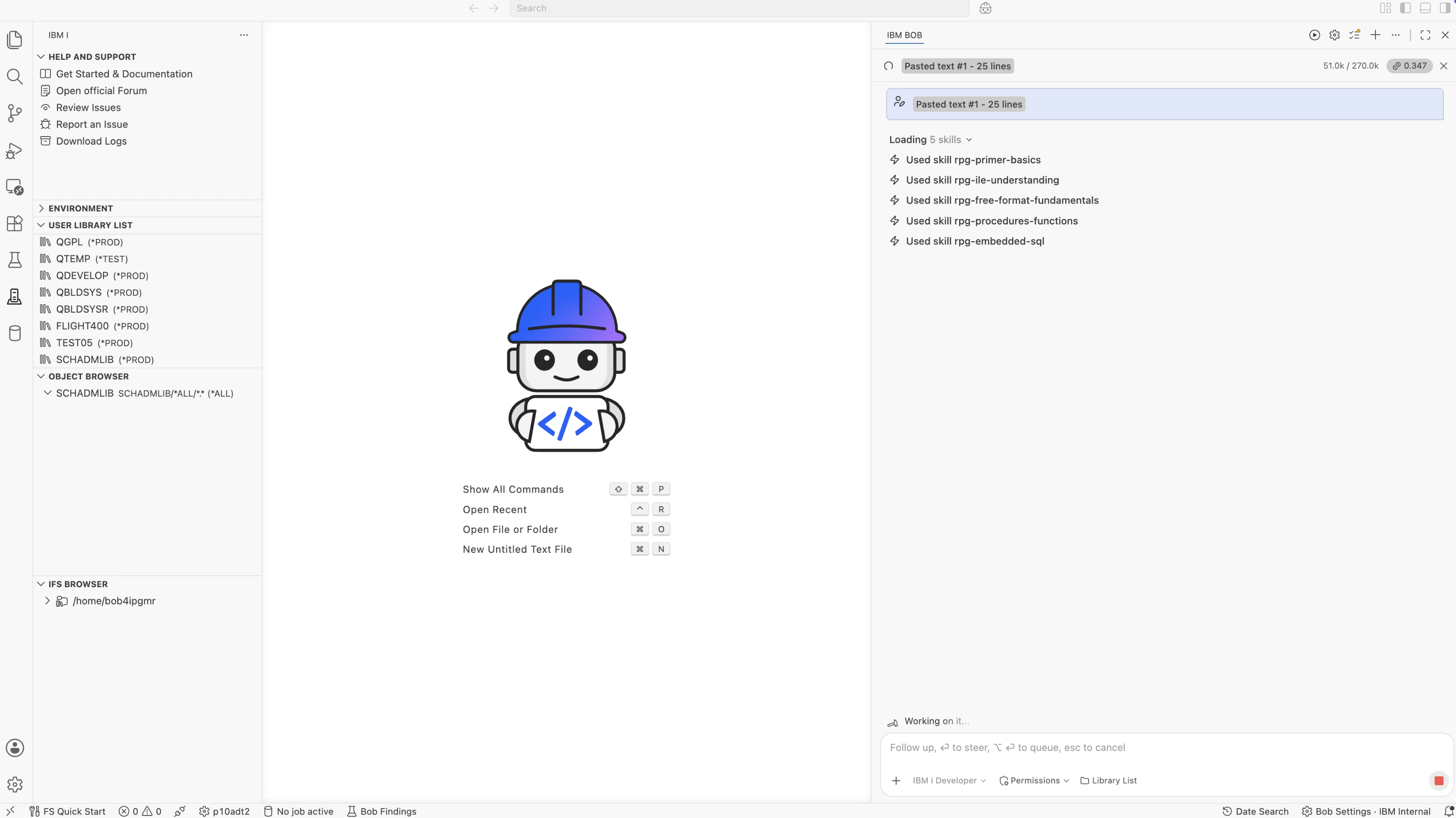The image size is (1456, 818).
Task: Toggle the primary side bar visibility
Action: click(x=1405, y=8)
